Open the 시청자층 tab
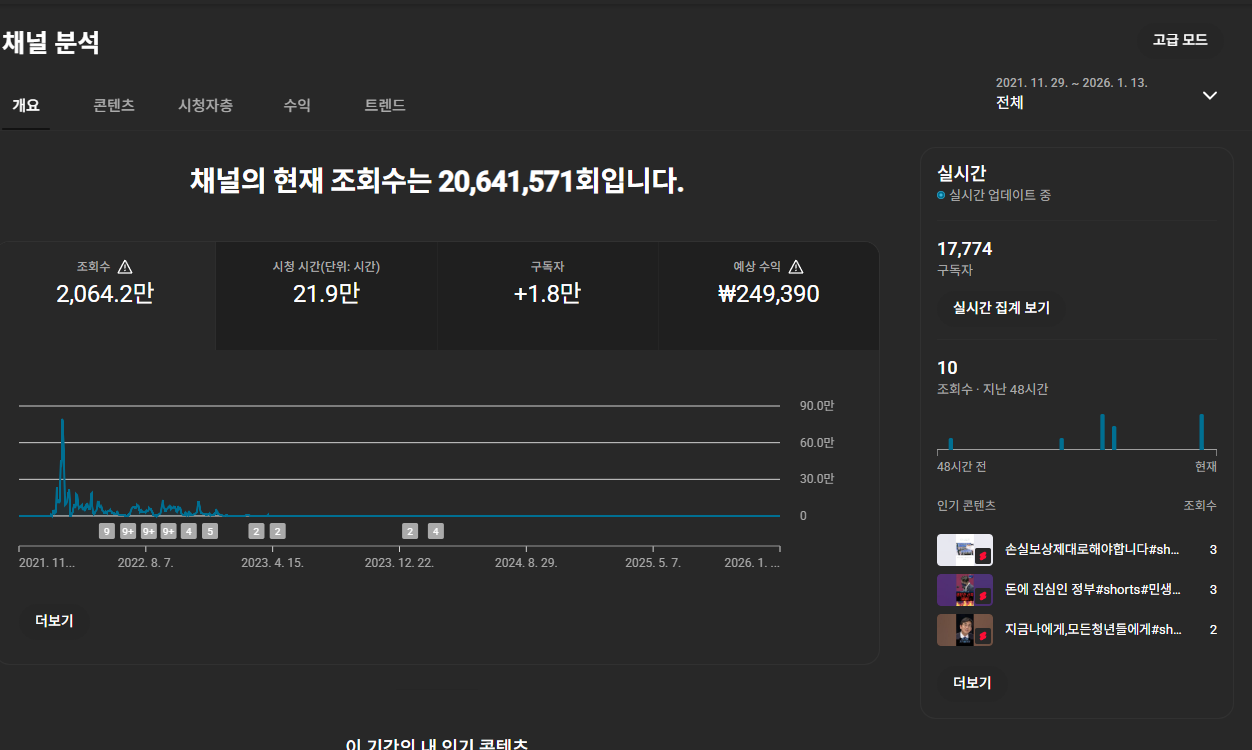1252x750 pixels. click(205, 105)
